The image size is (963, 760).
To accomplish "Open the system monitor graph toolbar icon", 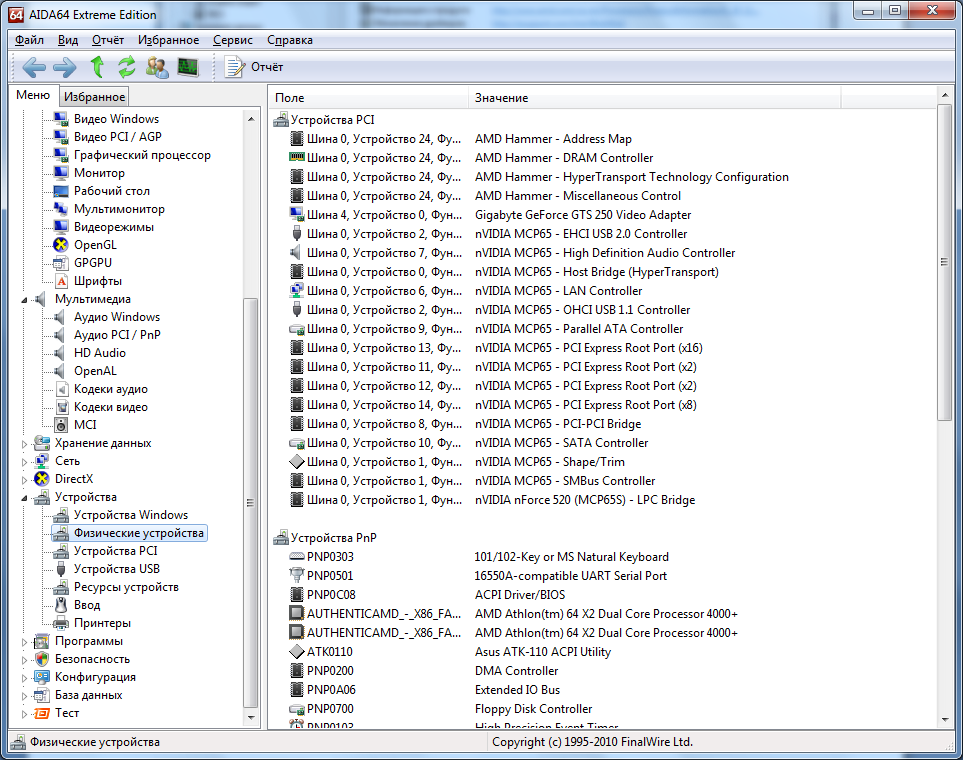I will (188, 67).
